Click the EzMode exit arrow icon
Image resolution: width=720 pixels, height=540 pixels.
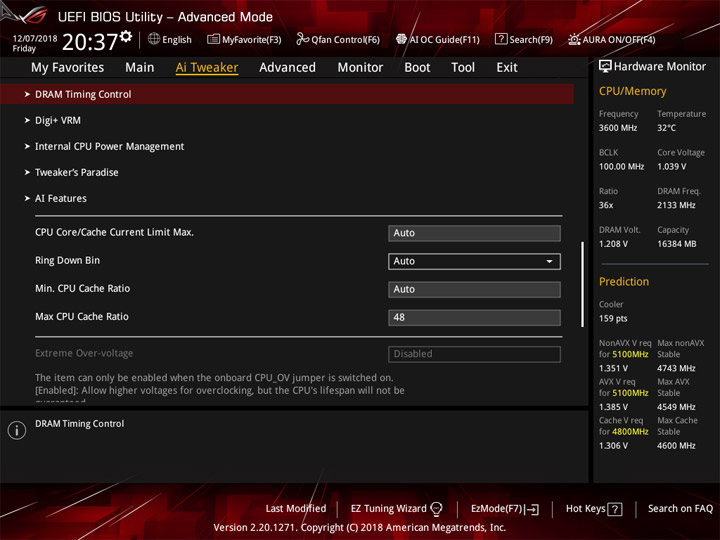pyautogui.click(x=532, y=509)
